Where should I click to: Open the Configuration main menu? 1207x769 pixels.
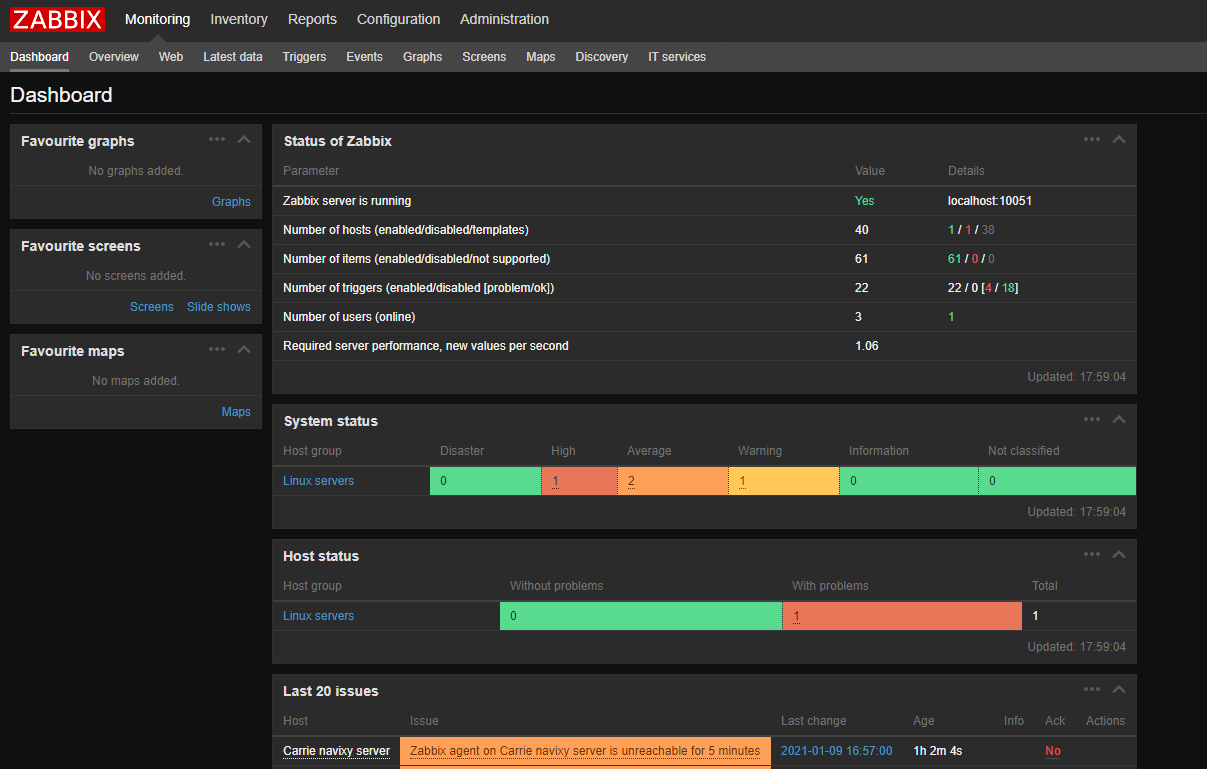[x=398, y=19]
